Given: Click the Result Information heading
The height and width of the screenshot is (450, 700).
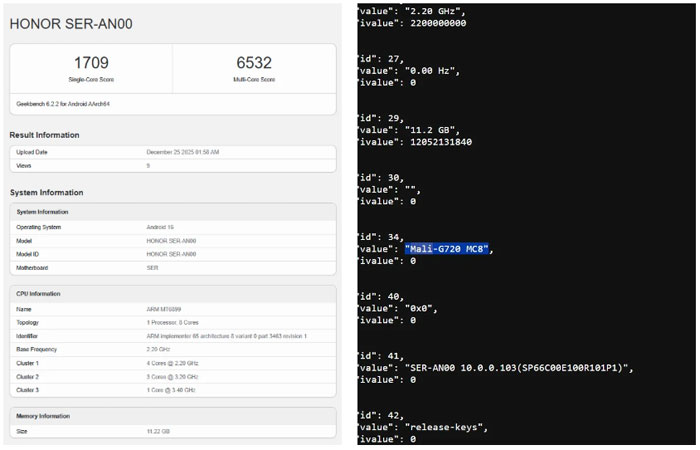Looking at the screenshot, I should coord(44,135).
